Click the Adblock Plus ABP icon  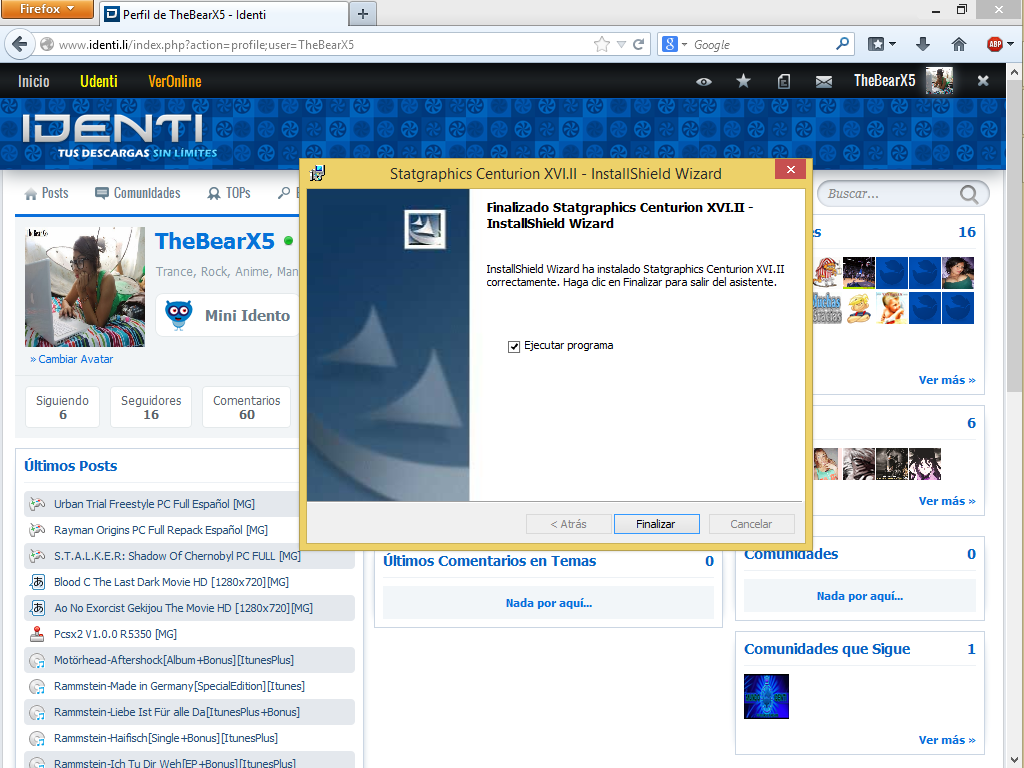tap(995, 44)
